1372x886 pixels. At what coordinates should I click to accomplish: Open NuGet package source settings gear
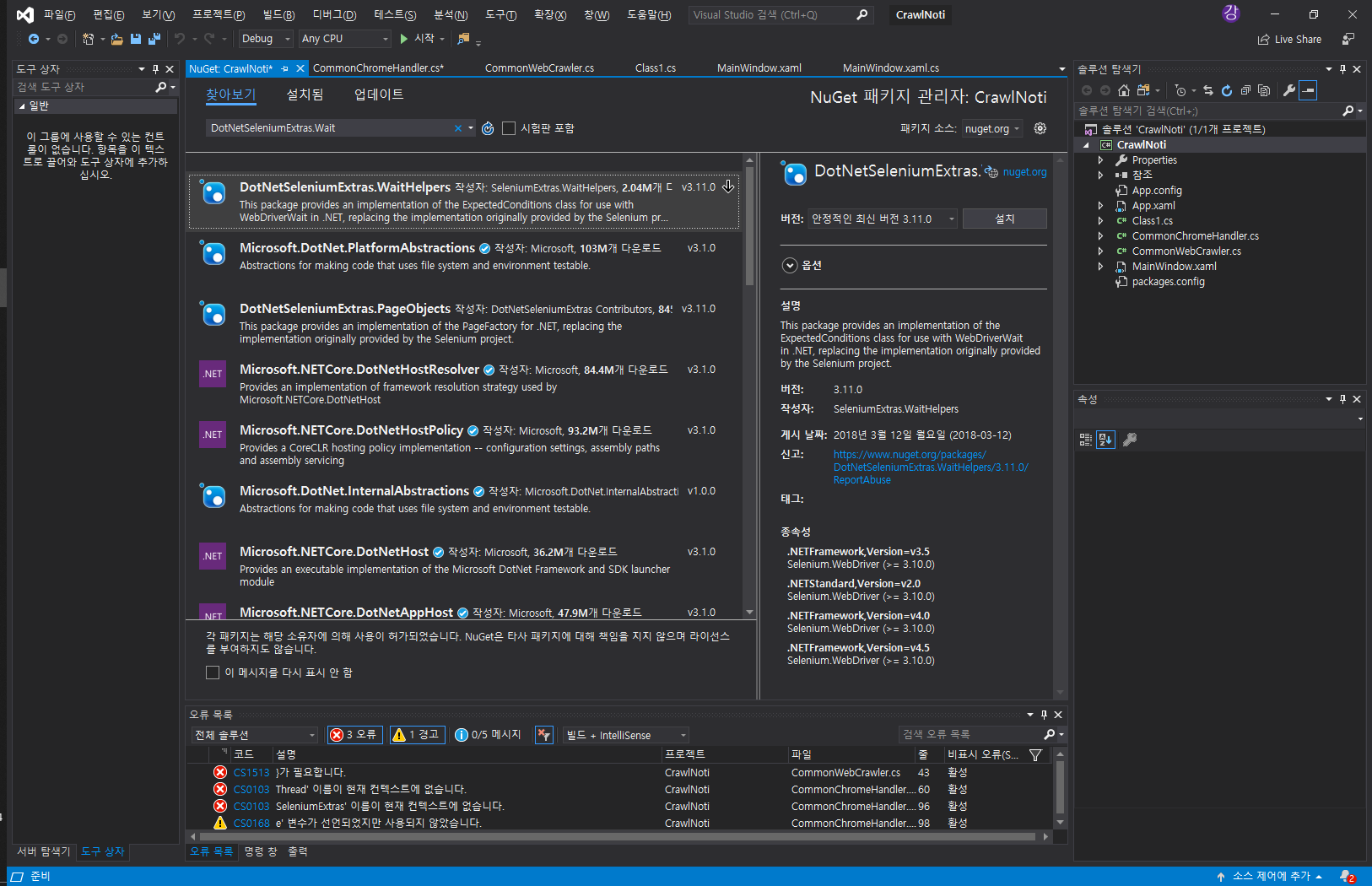pos(1040,128)
